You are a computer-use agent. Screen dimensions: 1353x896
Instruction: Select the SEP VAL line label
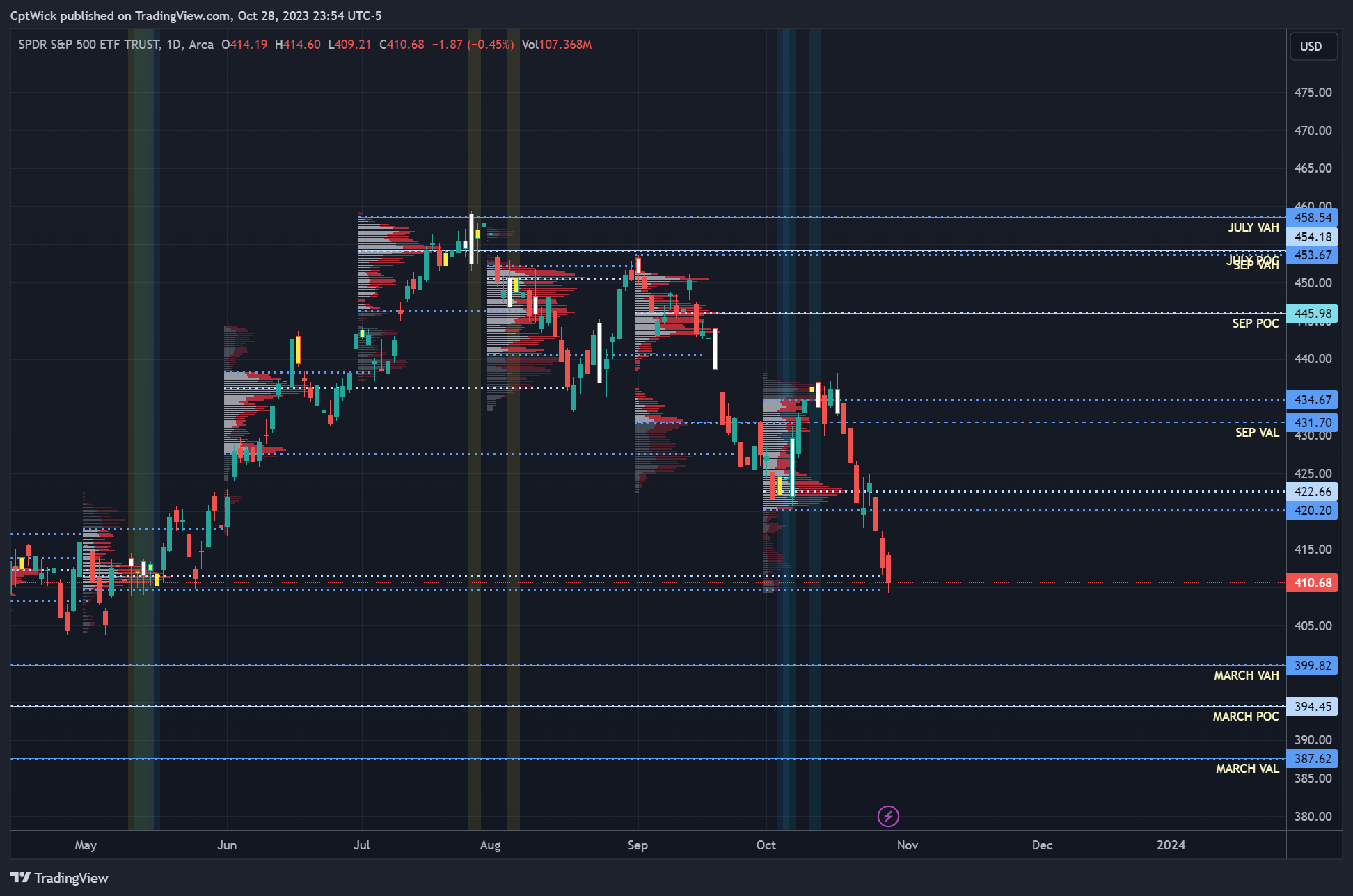pyautogui.click(x=1256, y=433)
